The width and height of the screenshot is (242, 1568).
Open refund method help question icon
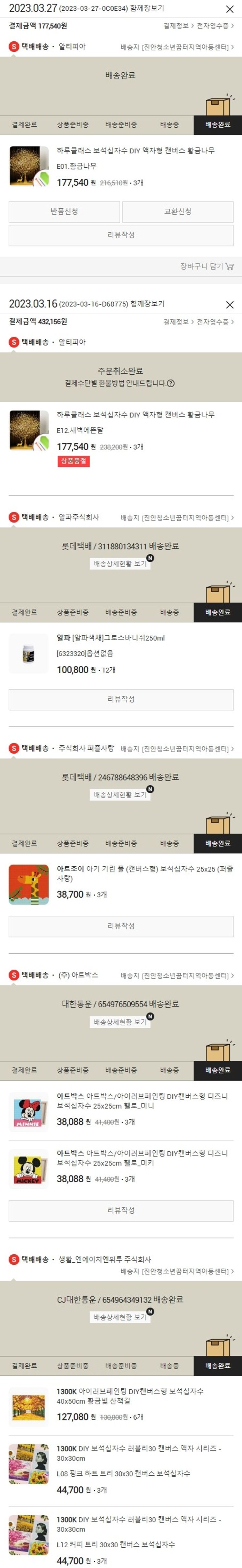(x=171, y=383)
